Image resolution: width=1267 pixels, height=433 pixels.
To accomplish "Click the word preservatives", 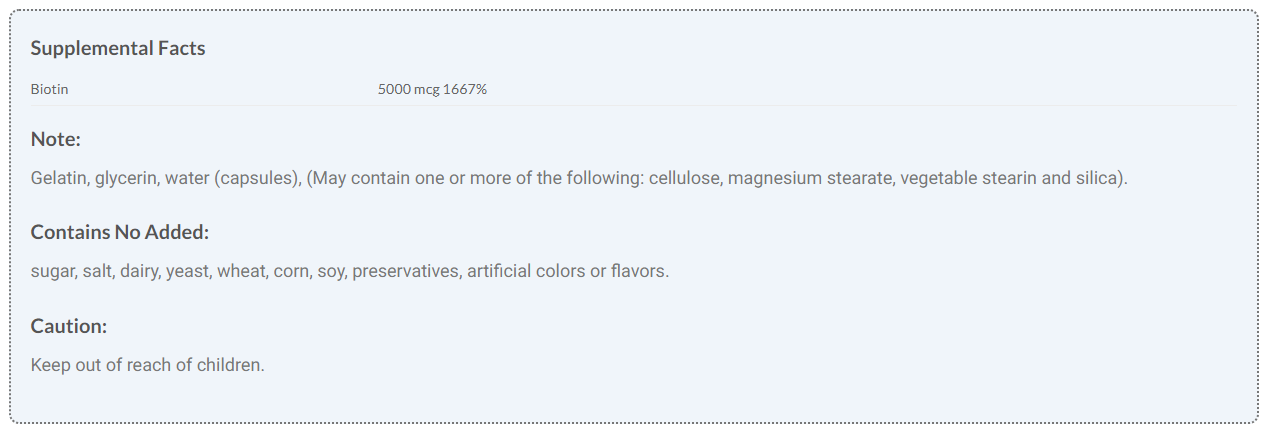I will 404,271.
